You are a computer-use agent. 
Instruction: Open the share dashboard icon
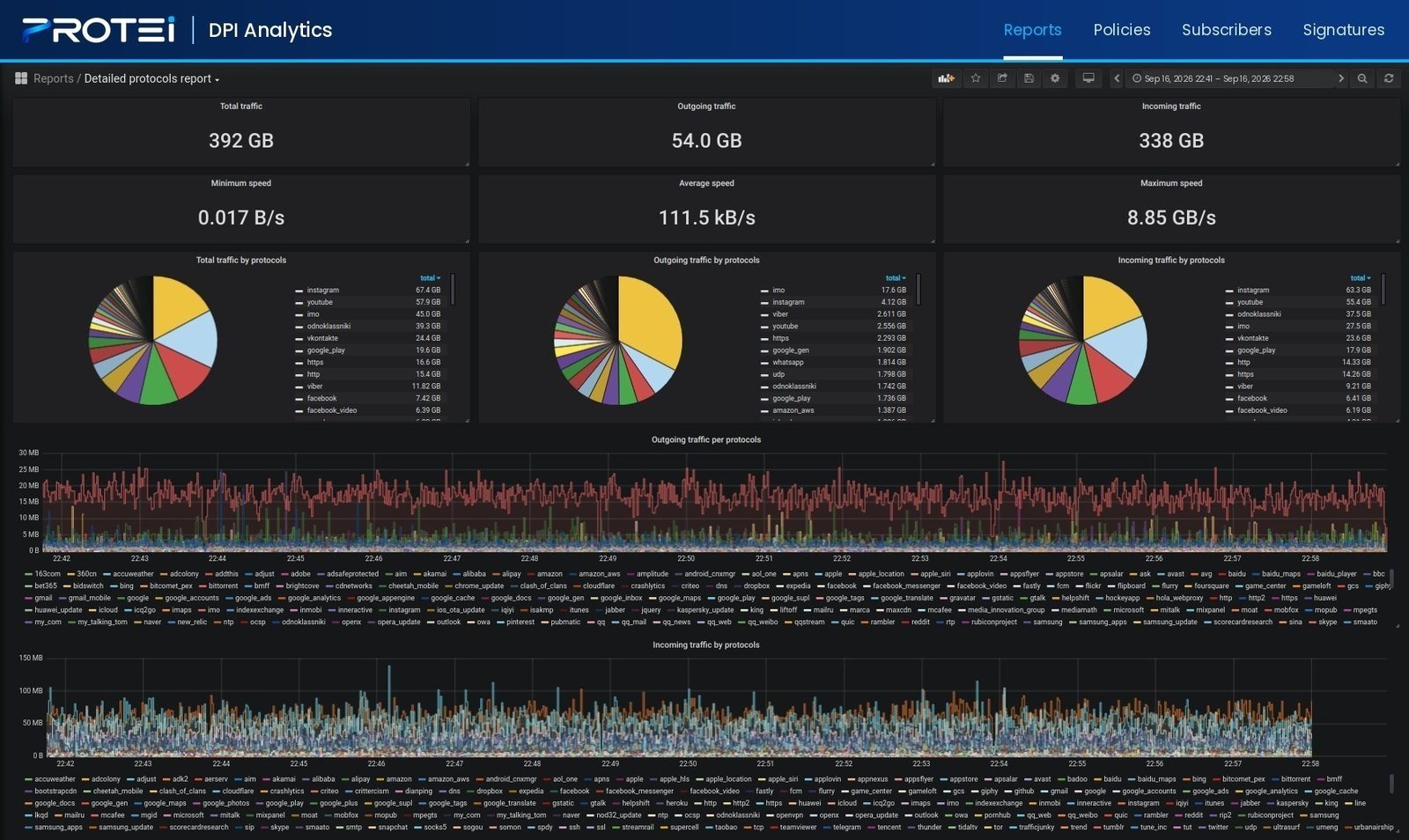tap(1002, 78)
